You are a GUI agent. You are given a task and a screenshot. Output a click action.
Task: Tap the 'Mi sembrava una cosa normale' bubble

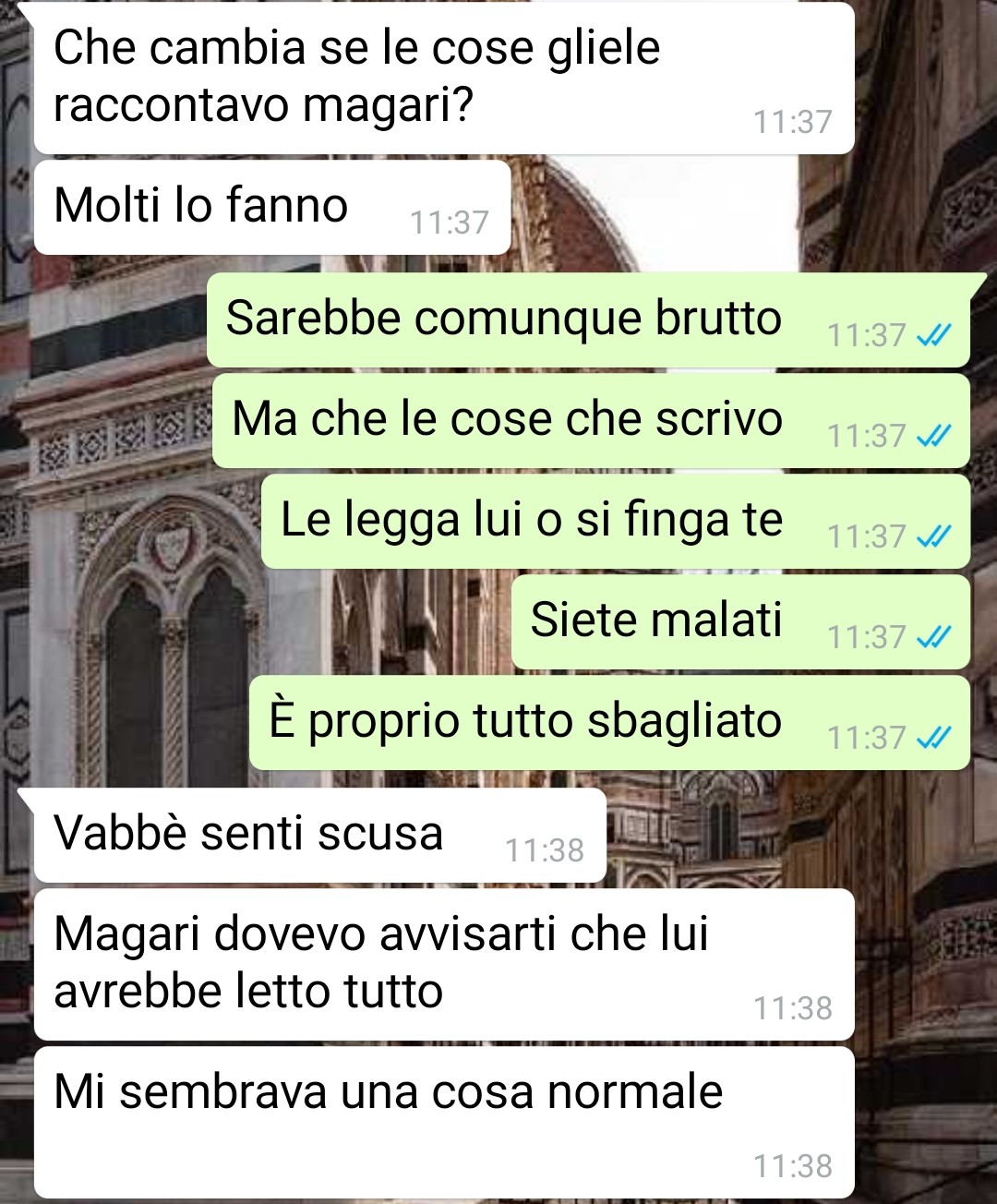pyautogui.click(x=444, y=1122)
